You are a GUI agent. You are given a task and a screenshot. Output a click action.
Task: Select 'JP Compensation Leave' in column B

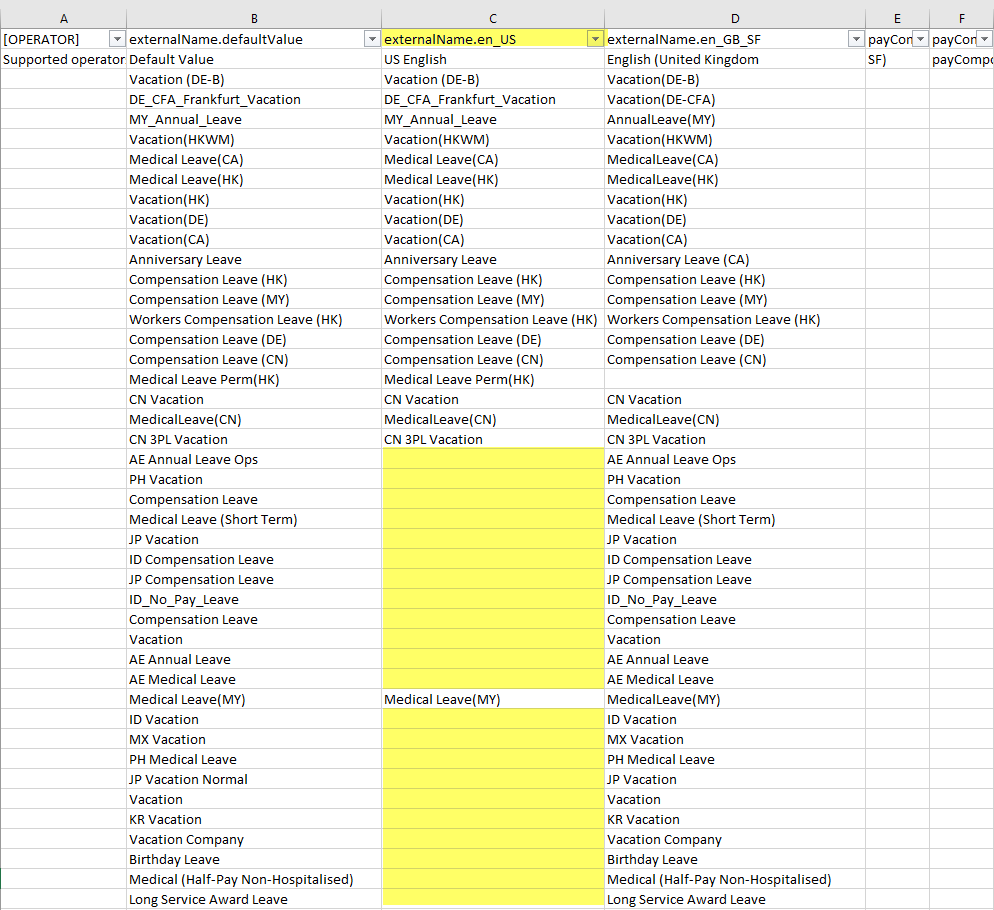[254, 579]
